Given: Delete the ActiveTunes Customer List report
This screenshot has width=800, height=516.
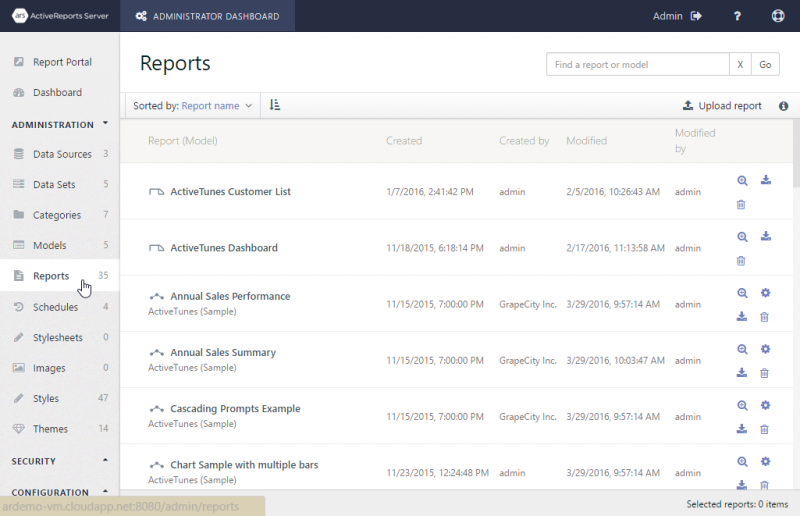Looking at the screenshot, I should point(741,205).
